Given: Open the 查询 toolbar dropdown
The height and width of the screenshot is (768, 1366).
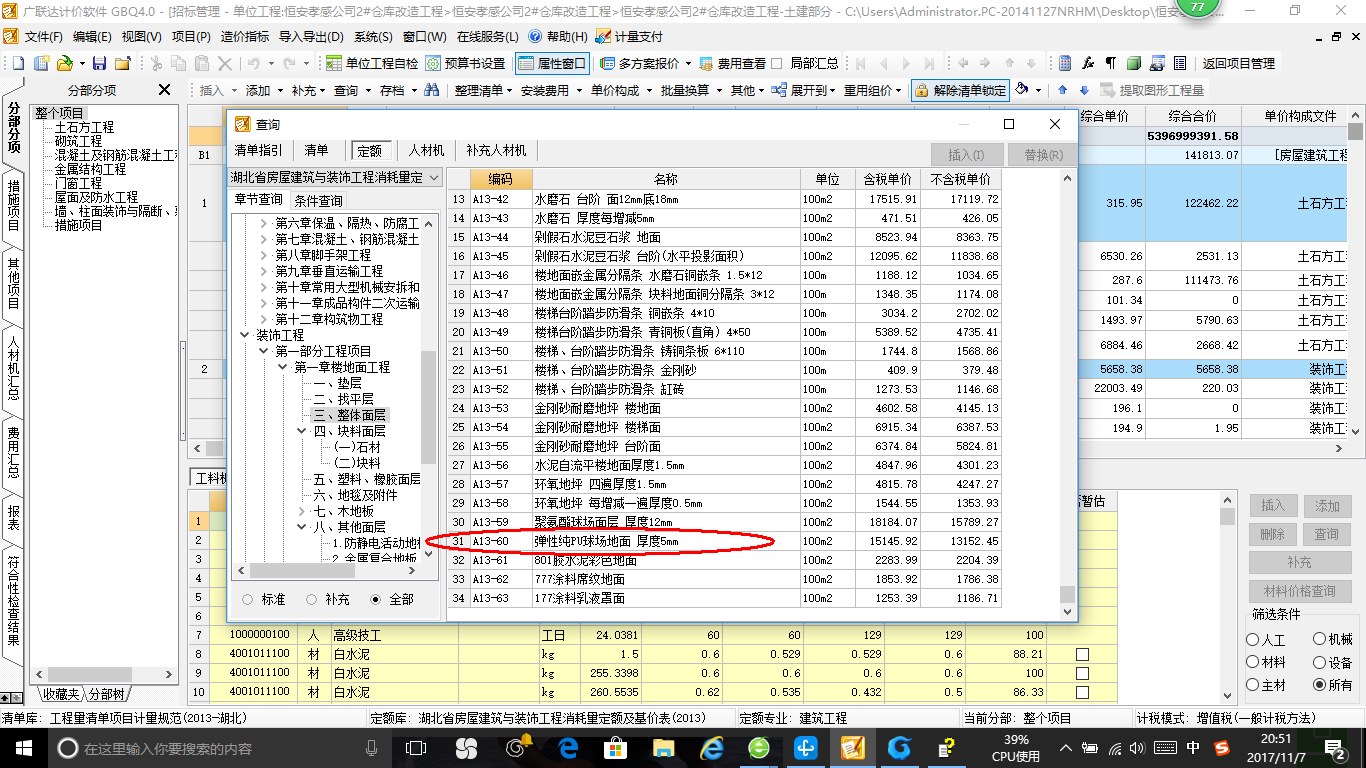Looking at the screenshot, I should (352, 90).
